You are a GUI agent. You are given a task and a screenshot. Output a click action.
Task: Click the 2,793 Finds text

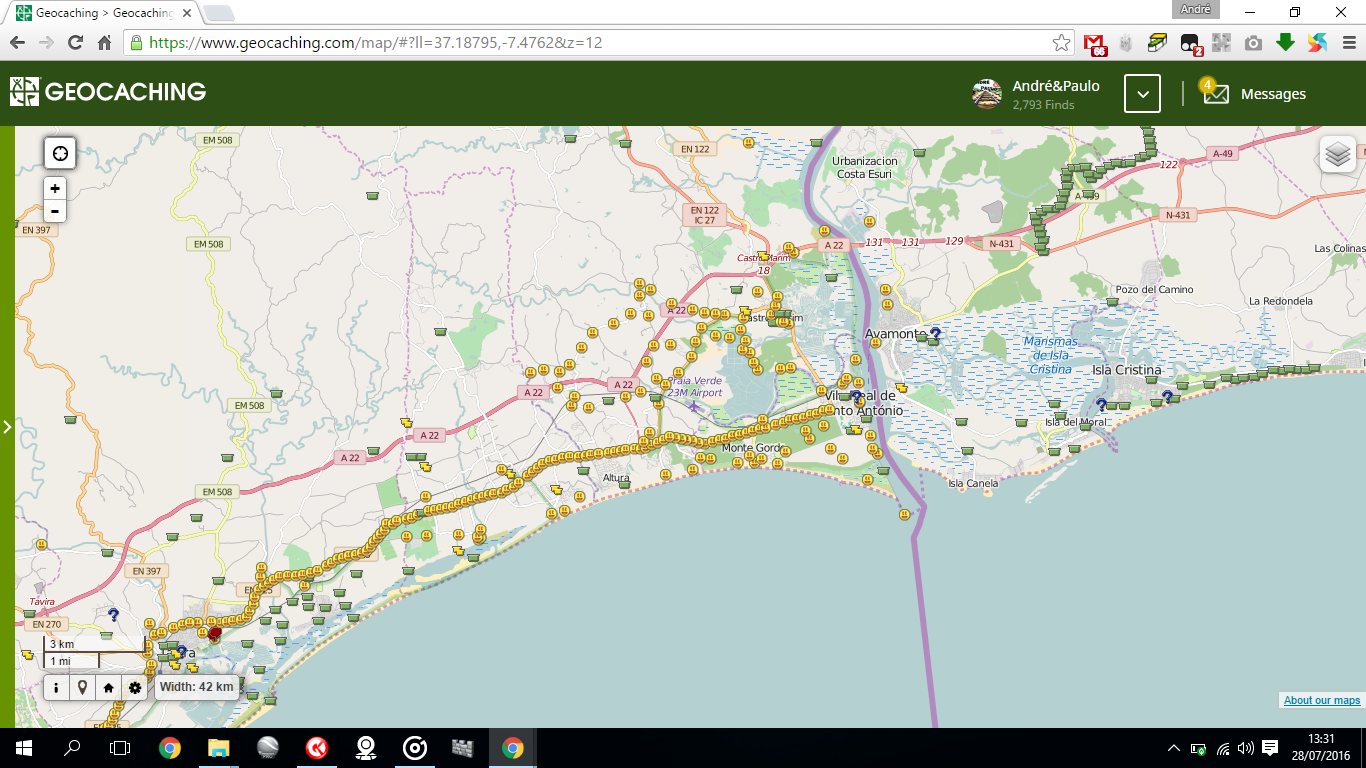click(1045, 104)
